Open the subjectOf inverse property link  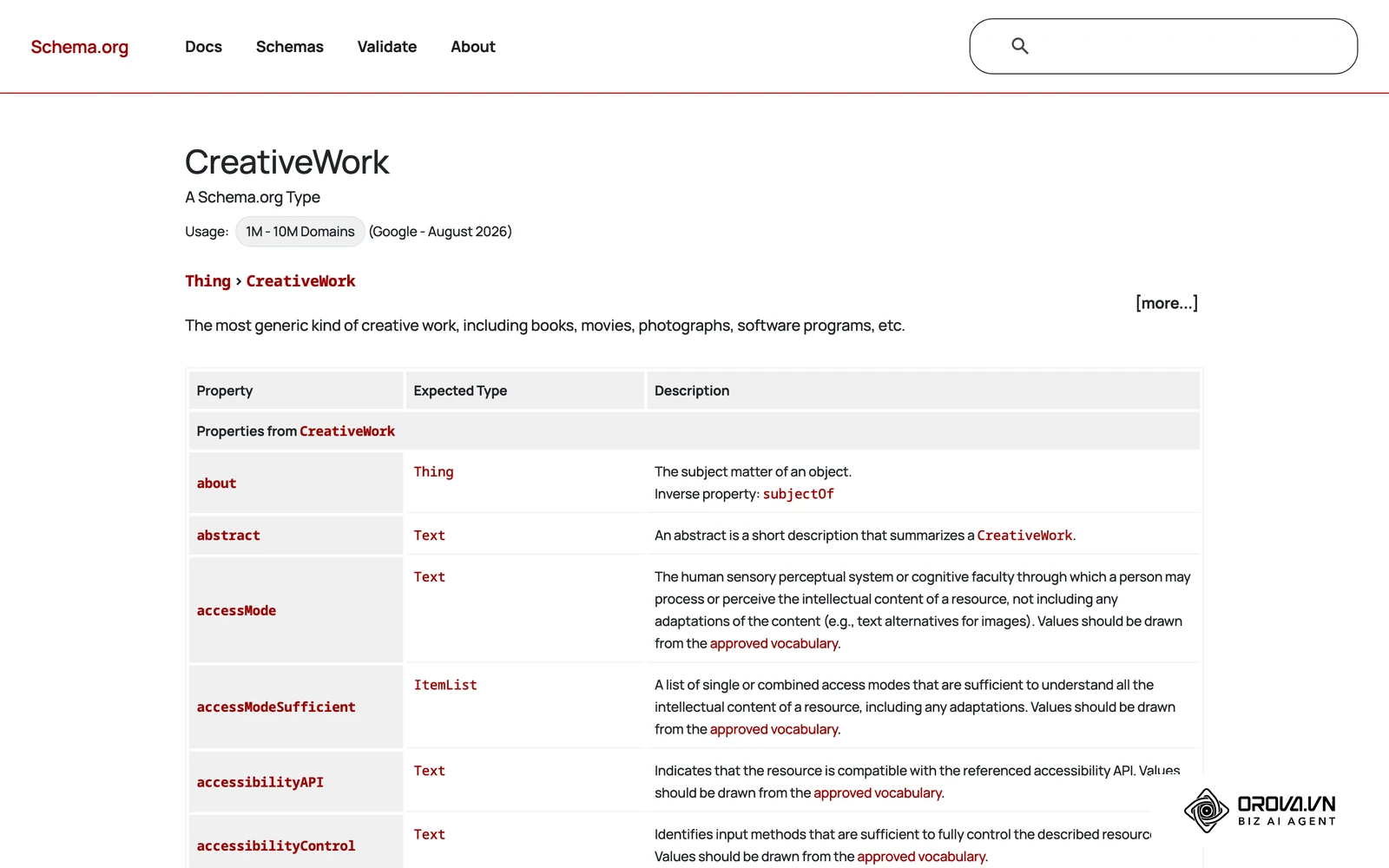point(799,495)
